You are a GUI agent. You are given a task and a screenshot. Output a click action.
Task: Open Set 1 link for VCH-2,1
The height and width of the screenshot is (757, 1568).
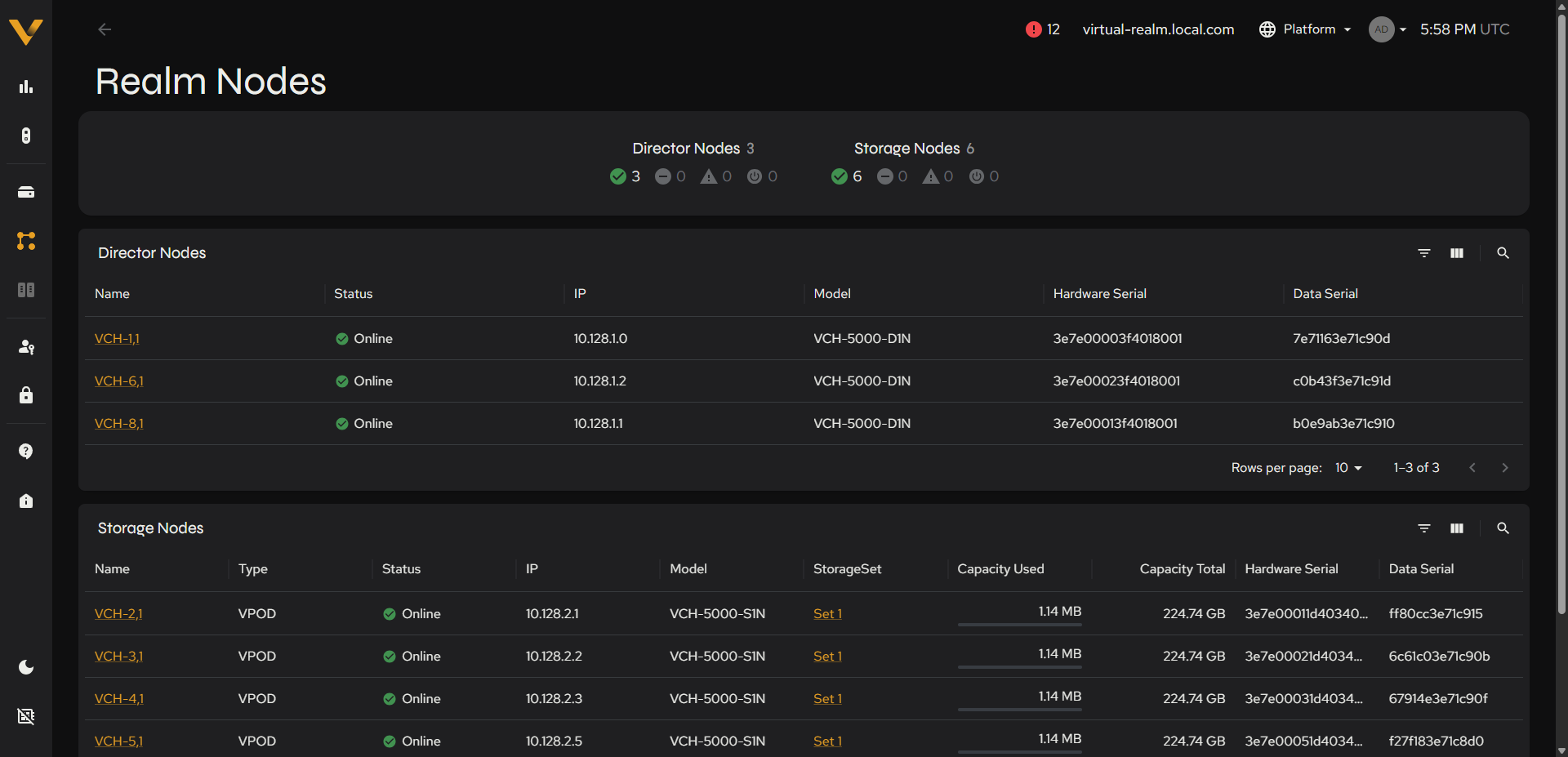tap(827, 614)
